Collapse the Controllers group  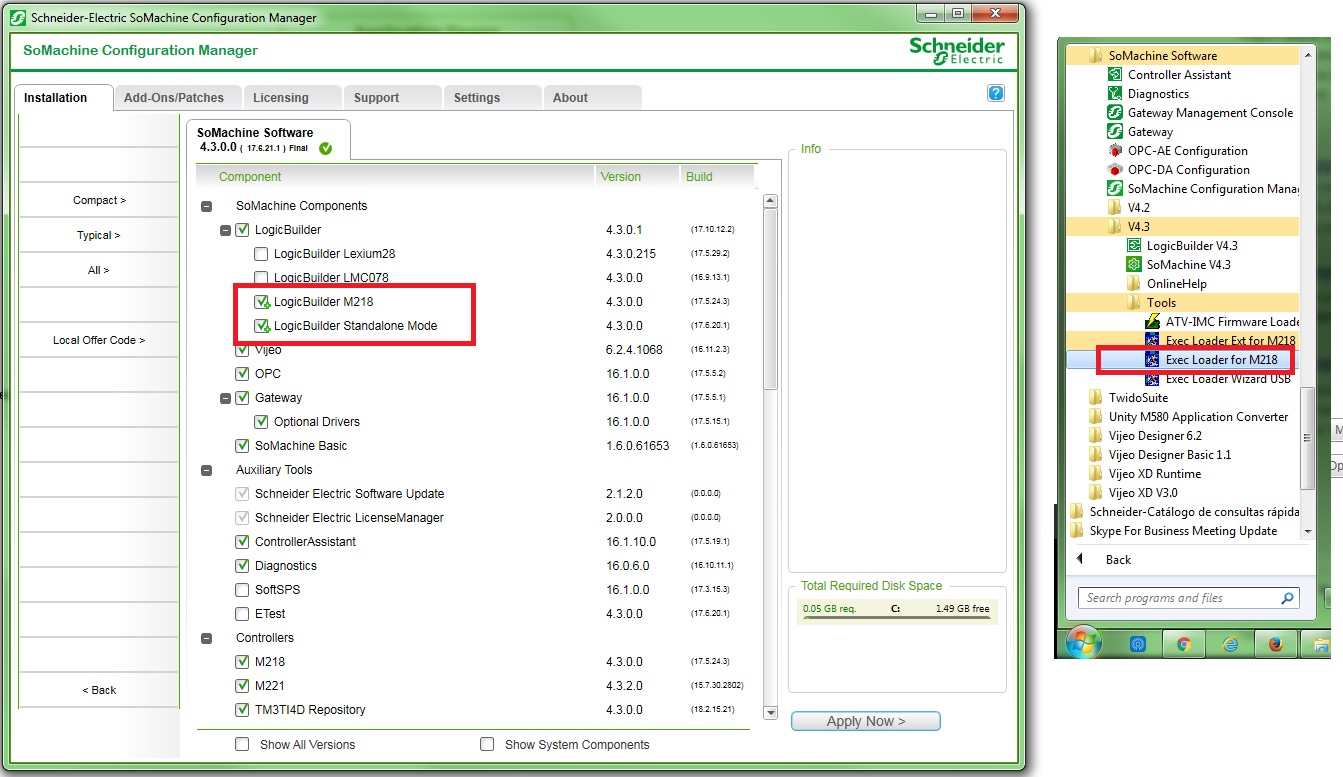207,638
